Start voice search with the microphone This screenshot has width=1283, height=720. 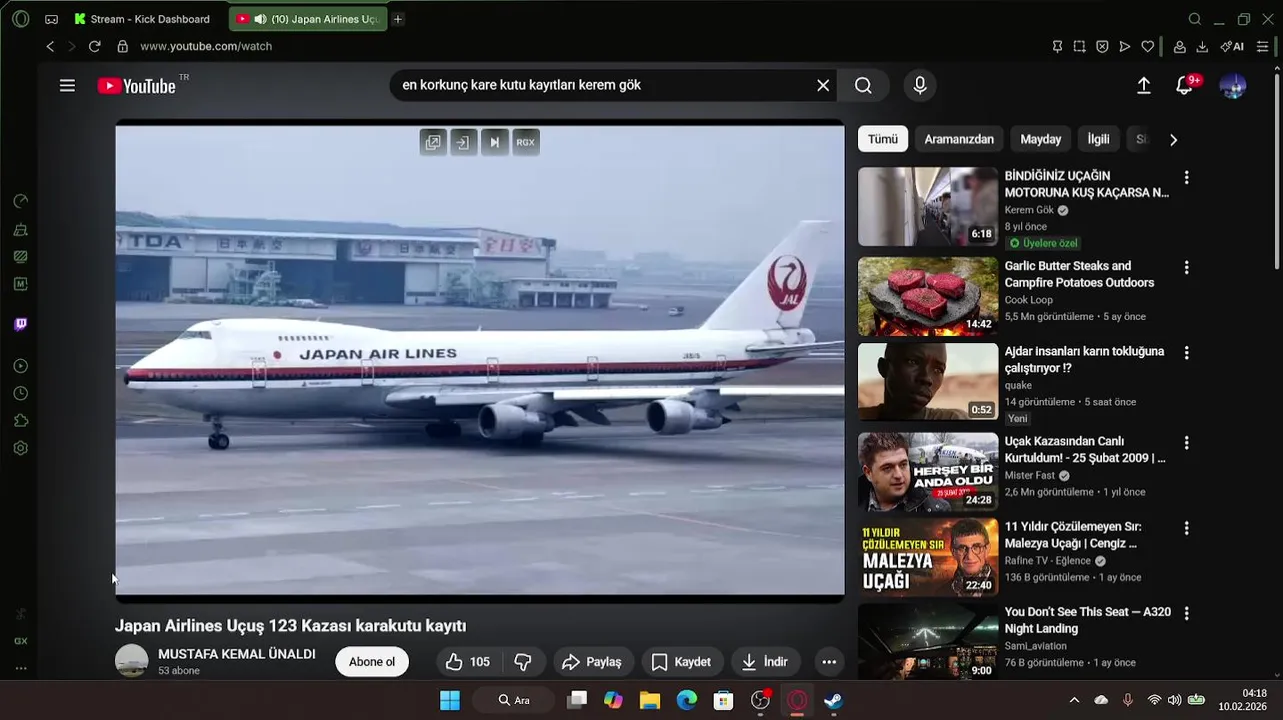(920, 86)
